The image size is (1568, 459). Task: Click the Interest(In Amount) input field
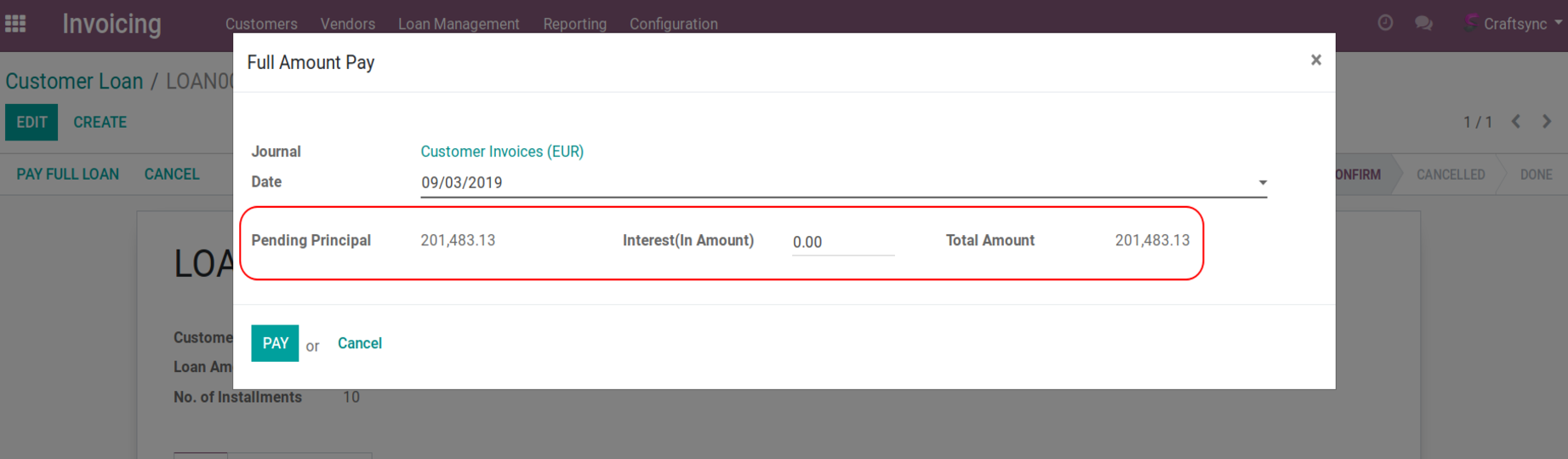pyautogui.click(x=842, y=242)
